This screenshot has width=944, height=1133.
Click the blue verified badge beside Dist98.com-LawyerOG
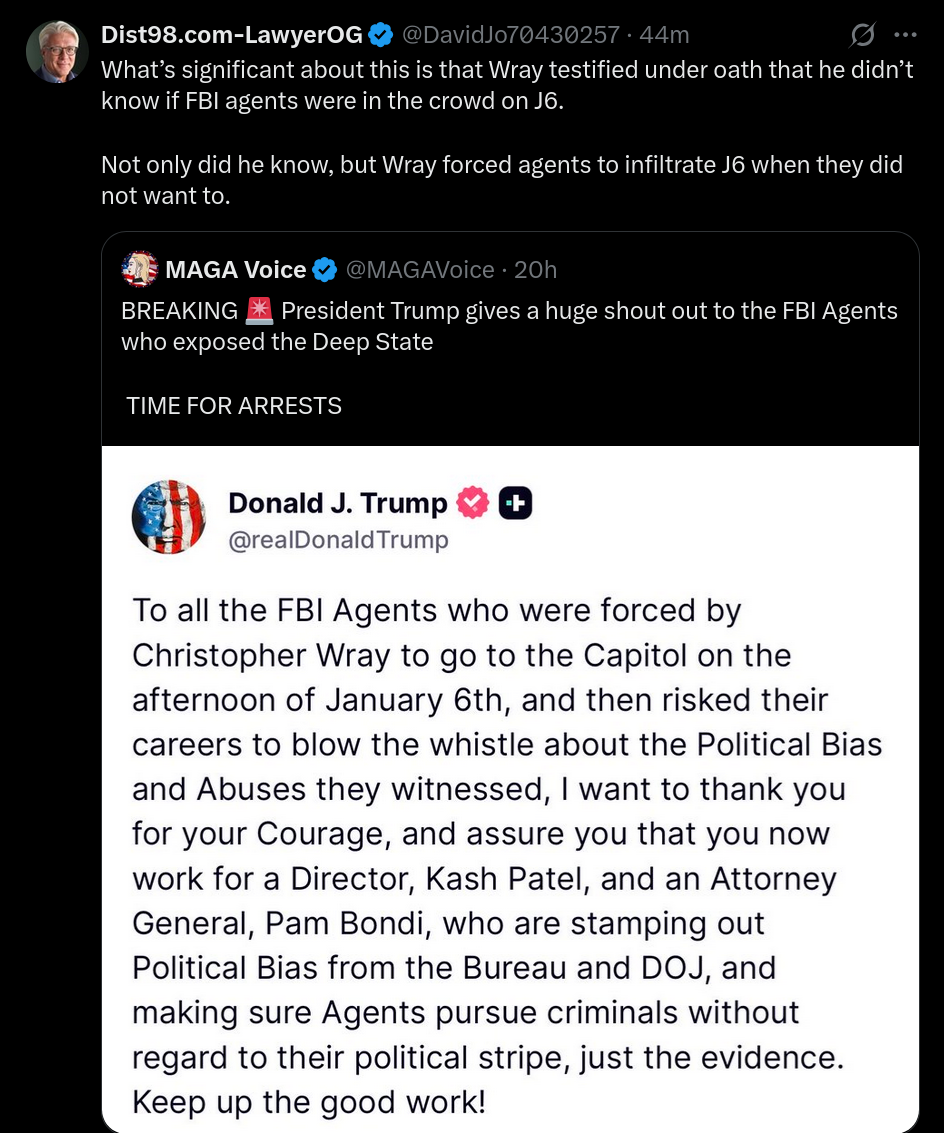(x=380, y=35)
